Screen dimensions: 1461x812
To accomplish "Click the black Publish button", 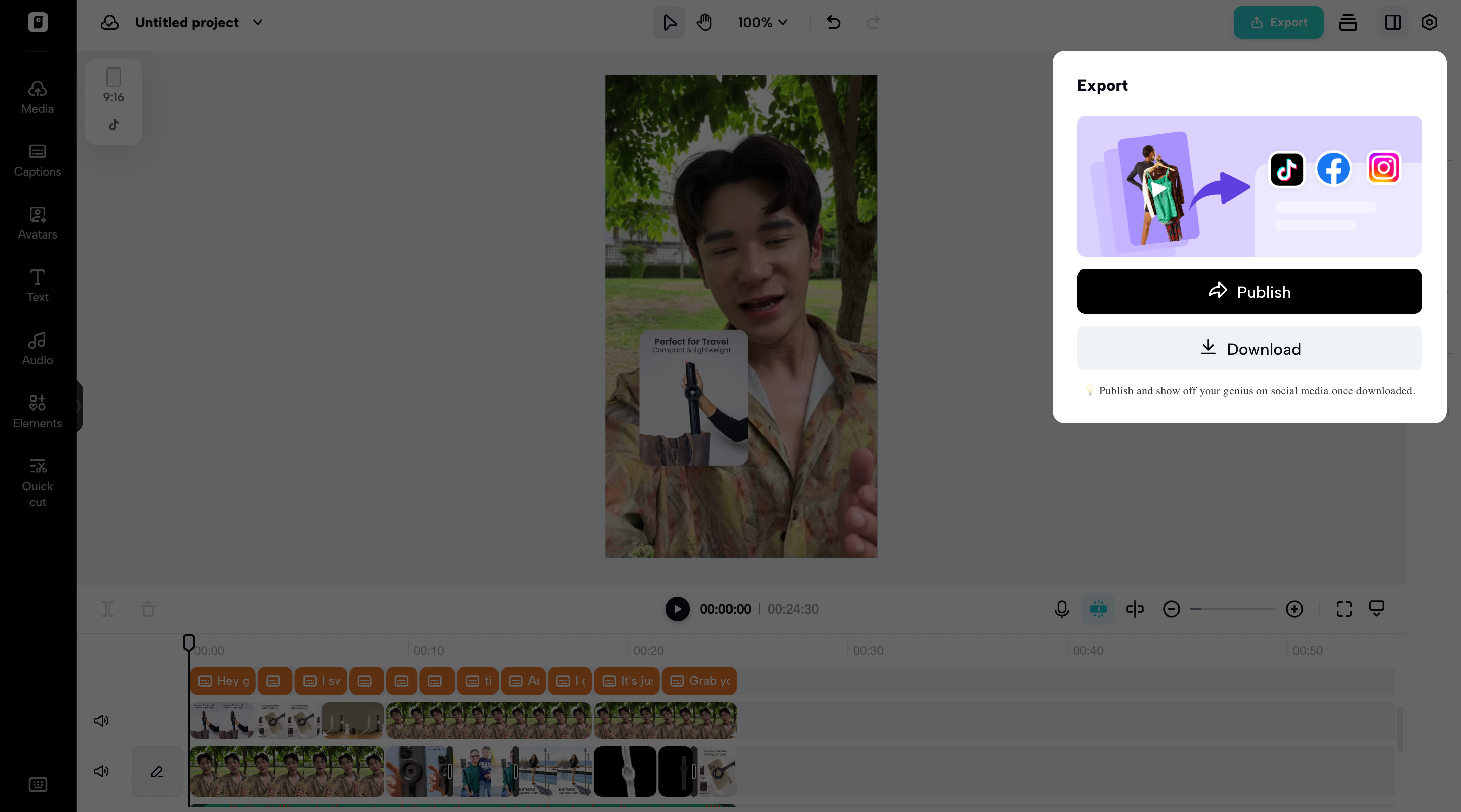I will tap(1249, 291).
